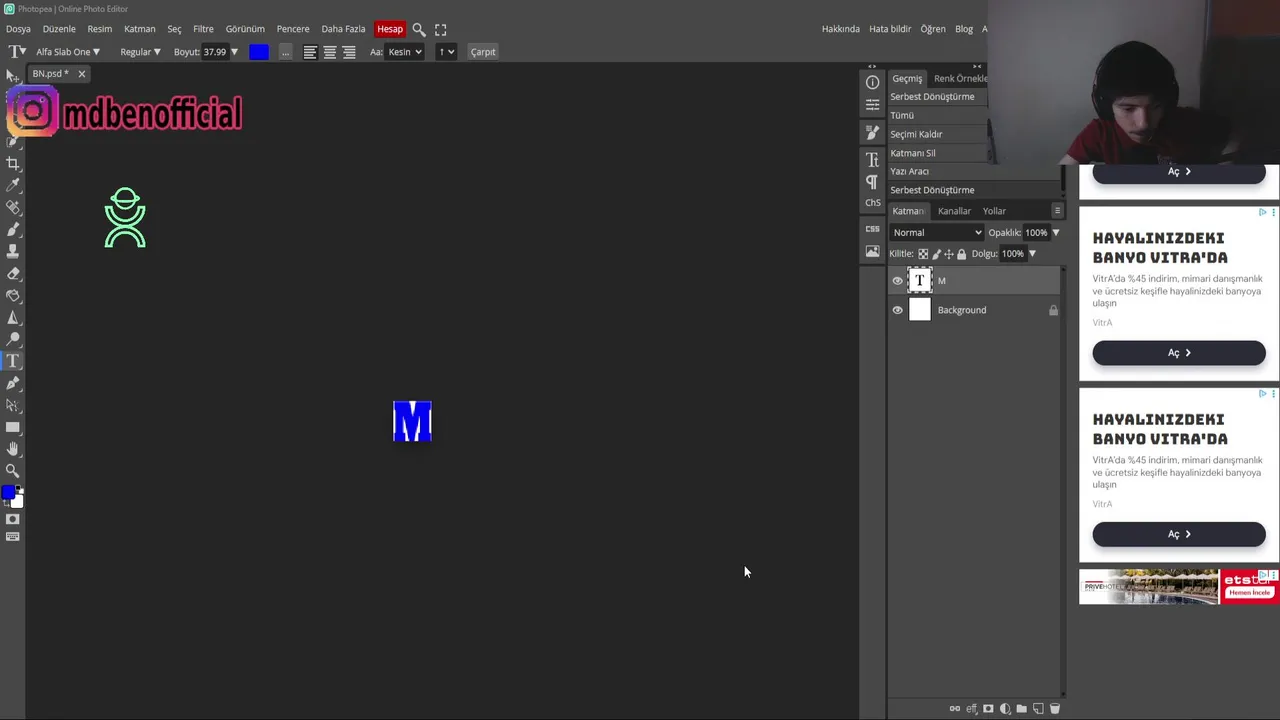Open the Info panel icon
This screenshot has width=1280, height=720.
point(873,82)
